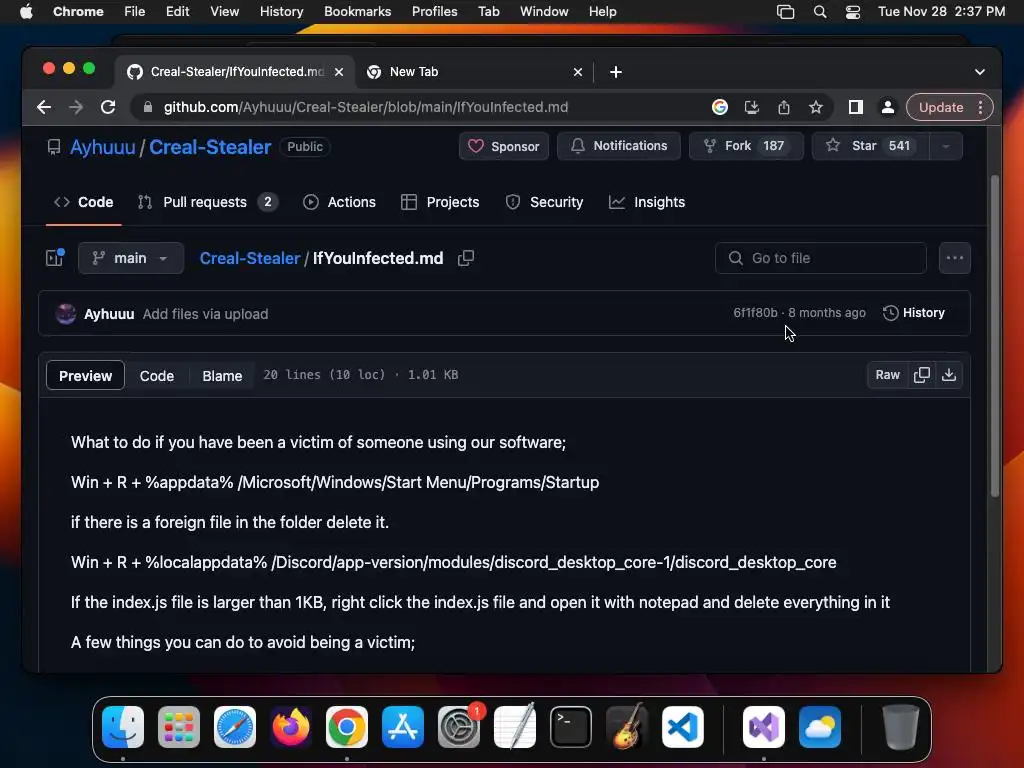Open Firefox from the Dock
The image size is (1024, 768).
[x=291, y=727]
